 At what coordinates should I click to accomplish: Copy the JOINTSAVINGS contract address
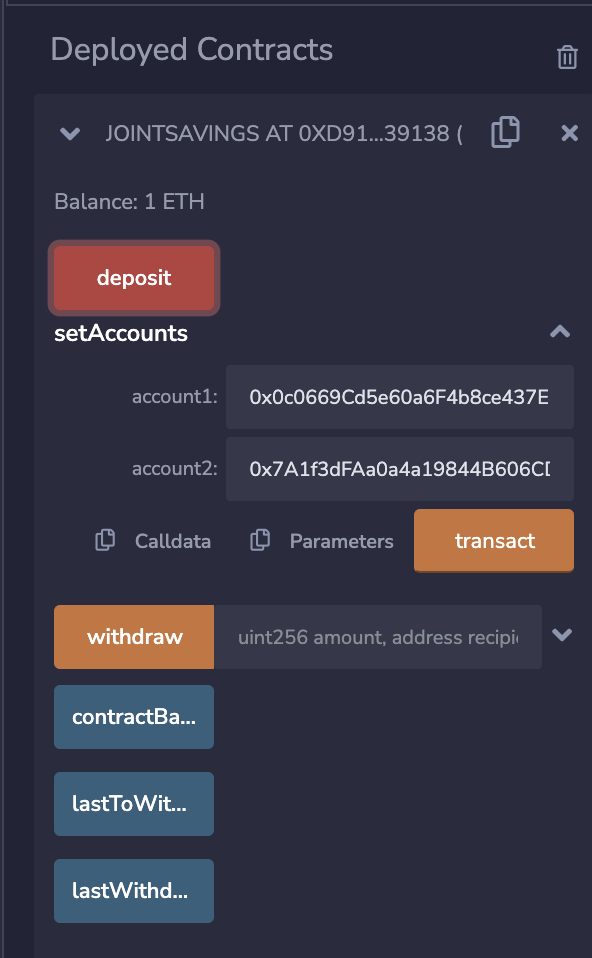coord(505,132)
